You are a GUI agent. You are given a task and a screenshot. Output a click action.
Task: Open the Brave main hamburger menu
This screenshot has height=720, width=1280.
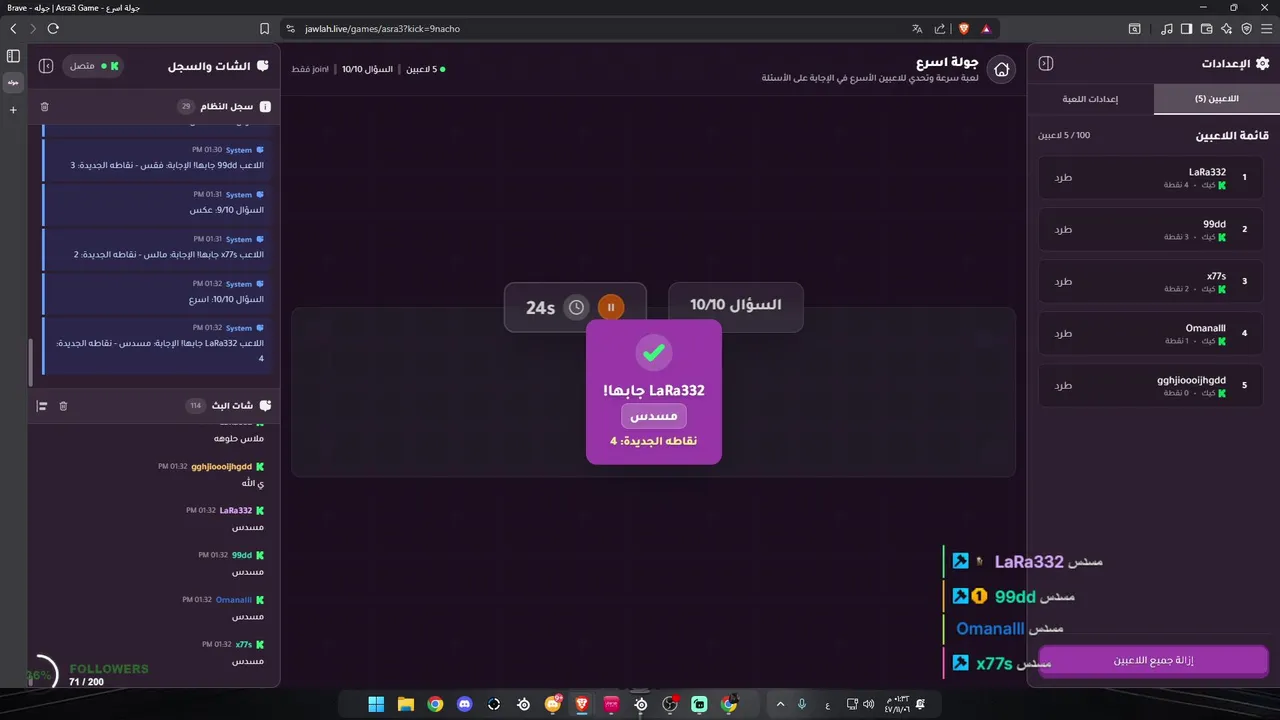point(1266,29)
